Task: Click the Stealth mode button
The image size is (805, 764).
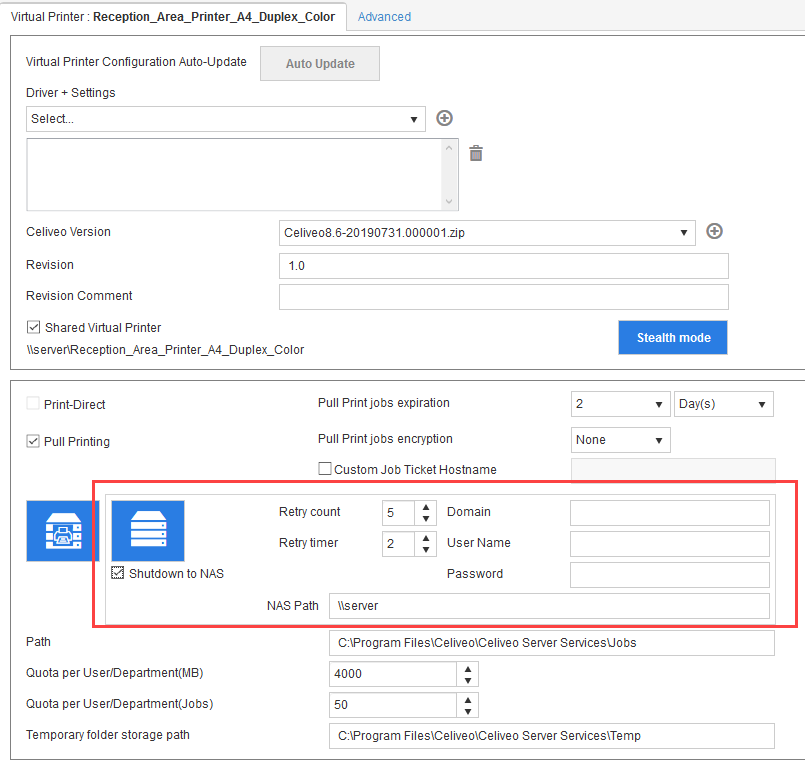Action: [x=673, y=338]
